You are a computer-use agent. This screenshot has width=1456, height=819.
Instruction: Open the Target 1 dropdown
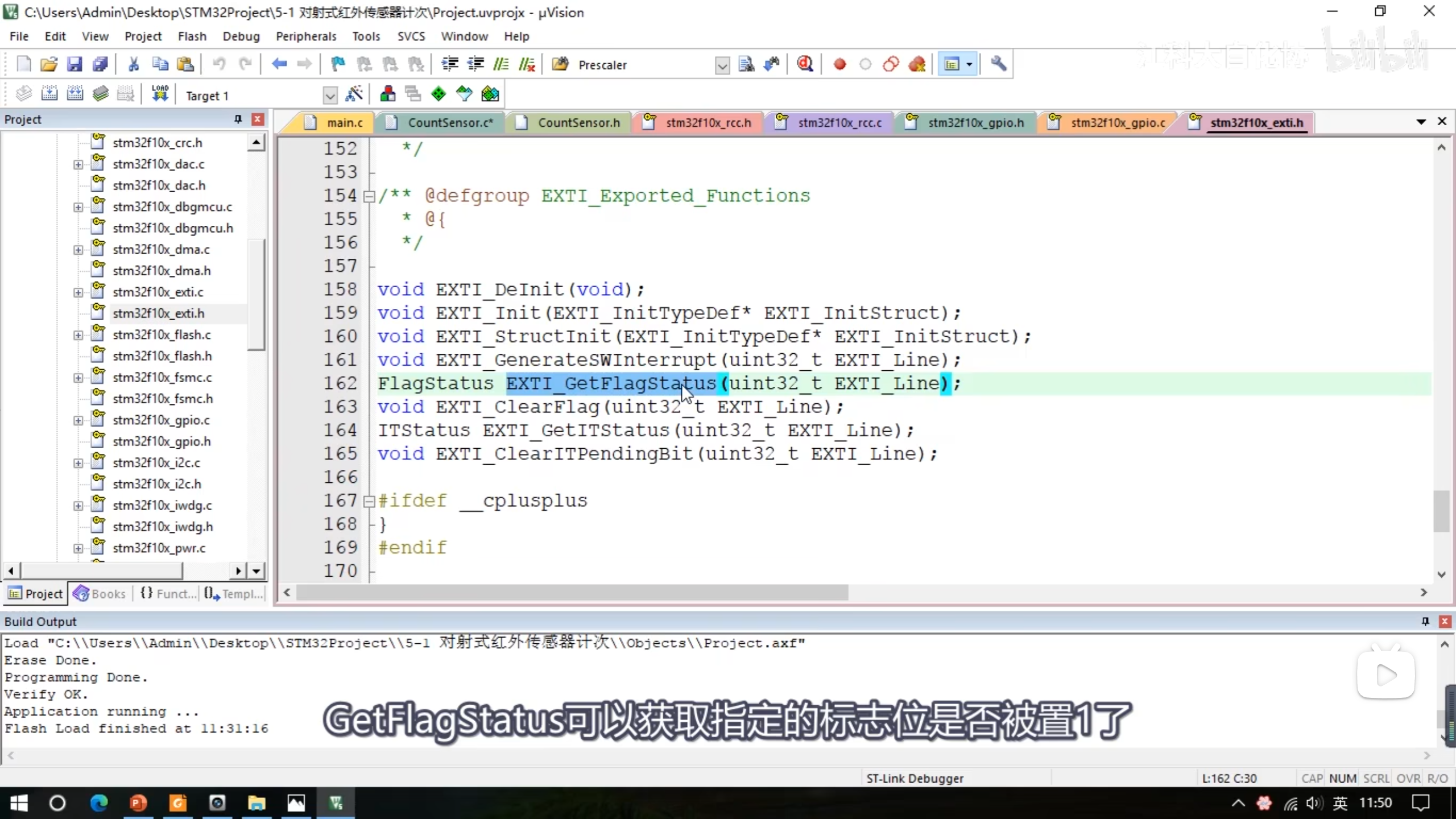click(x=329, y=96)
